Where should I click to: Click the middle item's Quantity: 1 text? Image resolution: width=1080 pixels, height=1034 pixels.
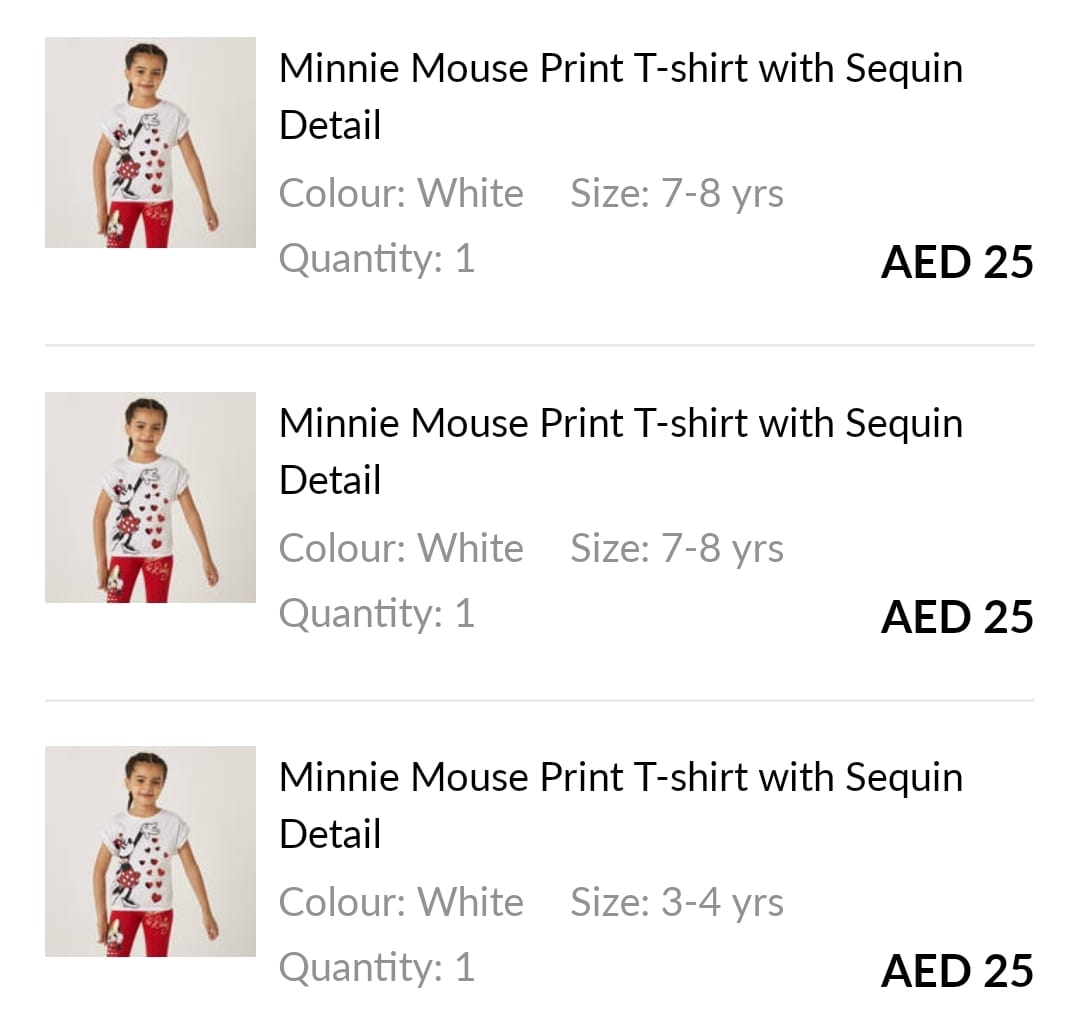point(377,613)
